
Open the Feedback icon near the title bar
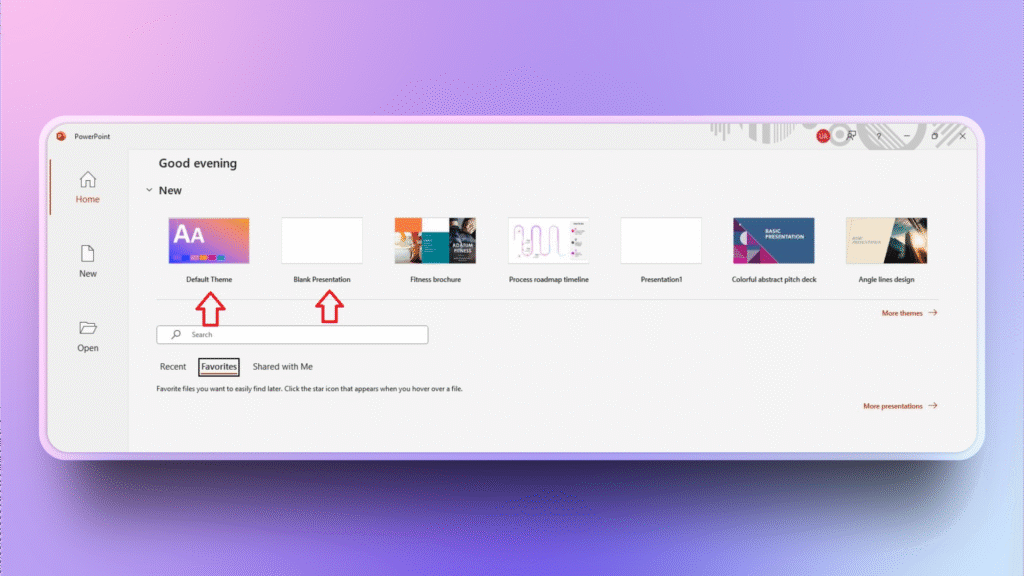click(x=850, y=135)
